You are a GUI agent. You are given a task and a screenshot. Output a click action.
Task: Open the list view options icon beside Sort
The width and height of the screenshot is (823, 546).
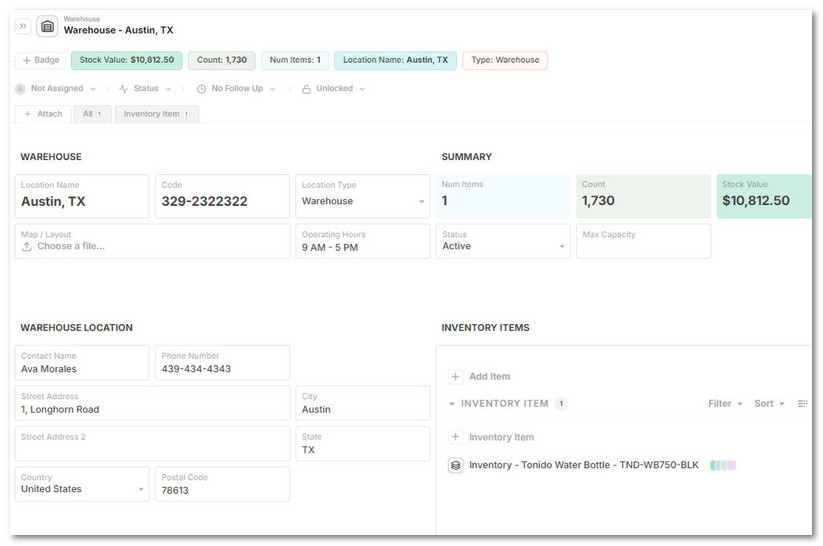[803, 403]
